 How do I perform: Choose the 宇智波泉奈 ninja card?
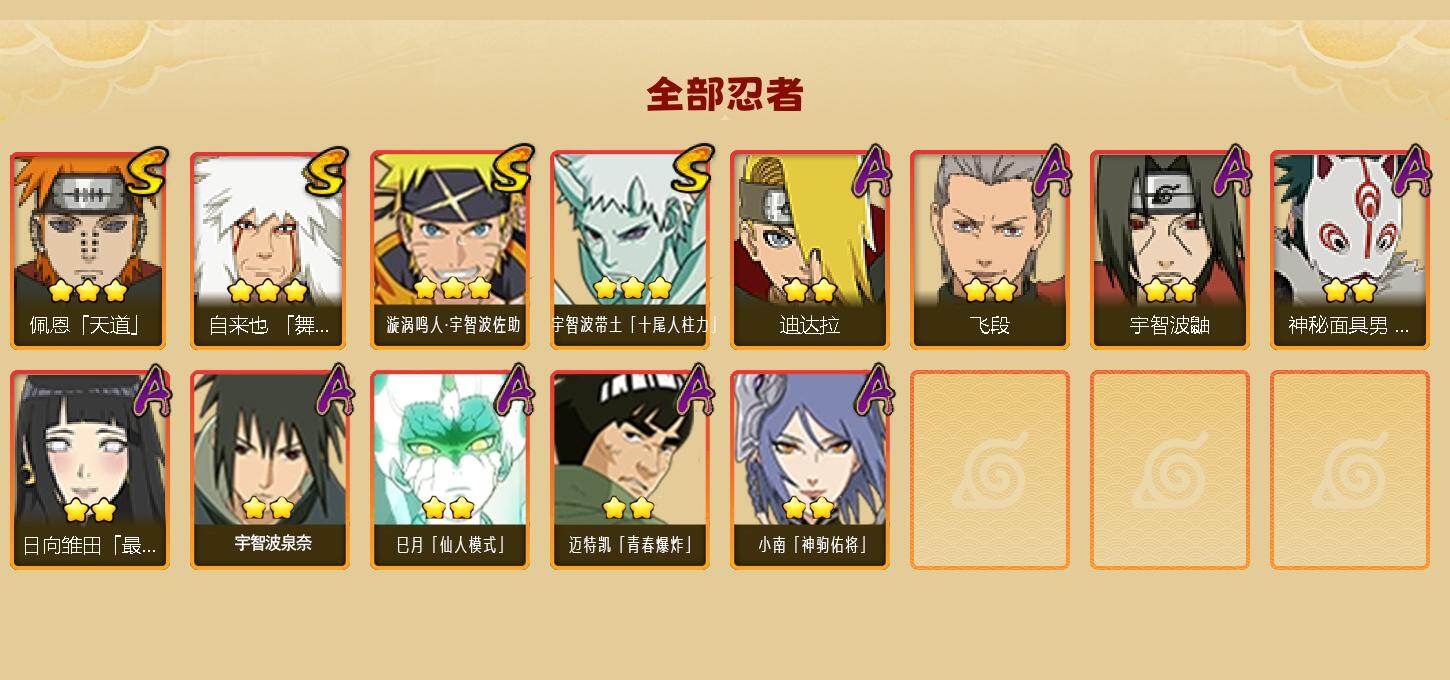click(270, 470)
